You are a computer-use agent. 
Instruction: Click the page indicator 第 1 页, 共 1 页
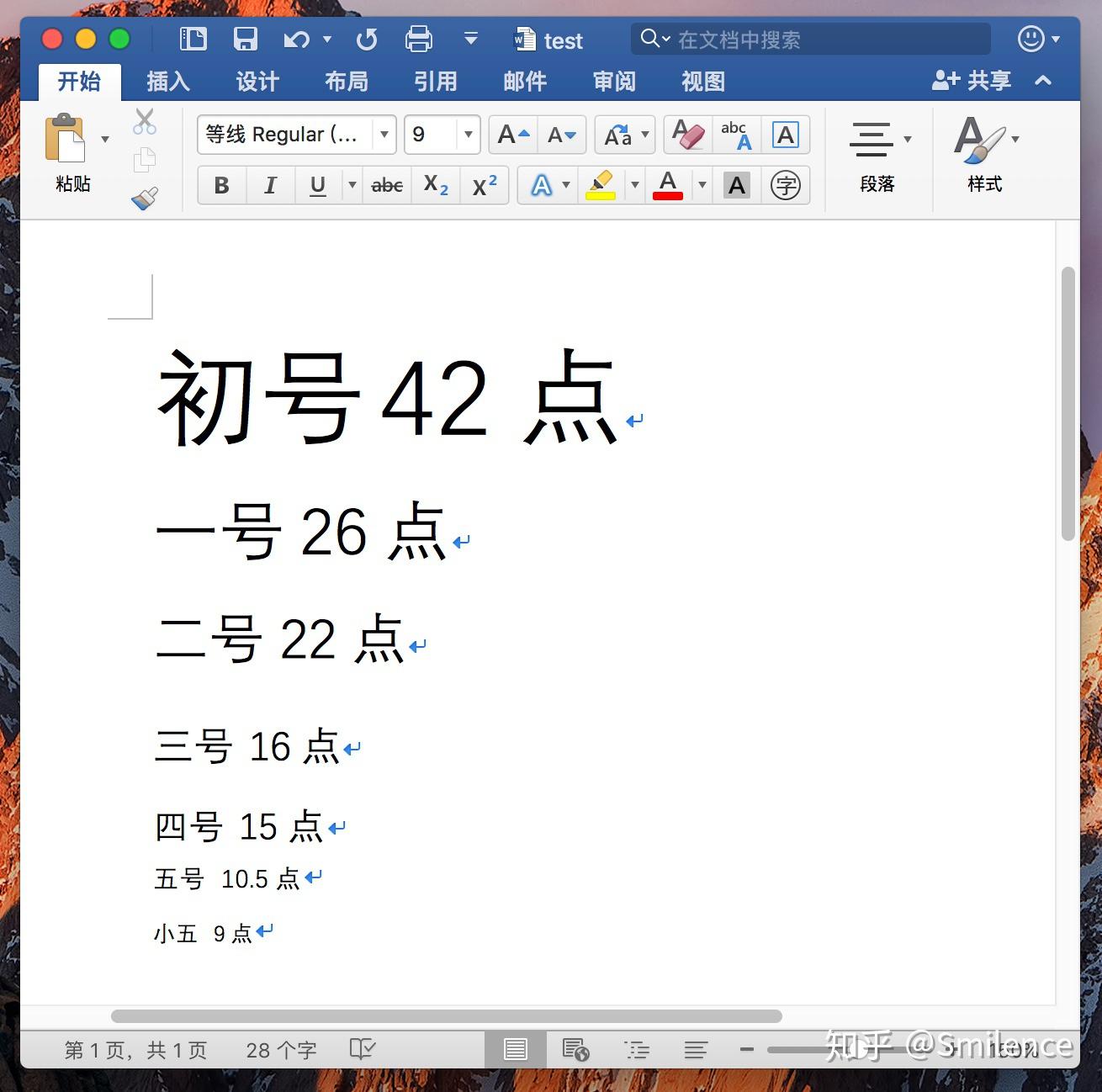[x=135, y=1050]
